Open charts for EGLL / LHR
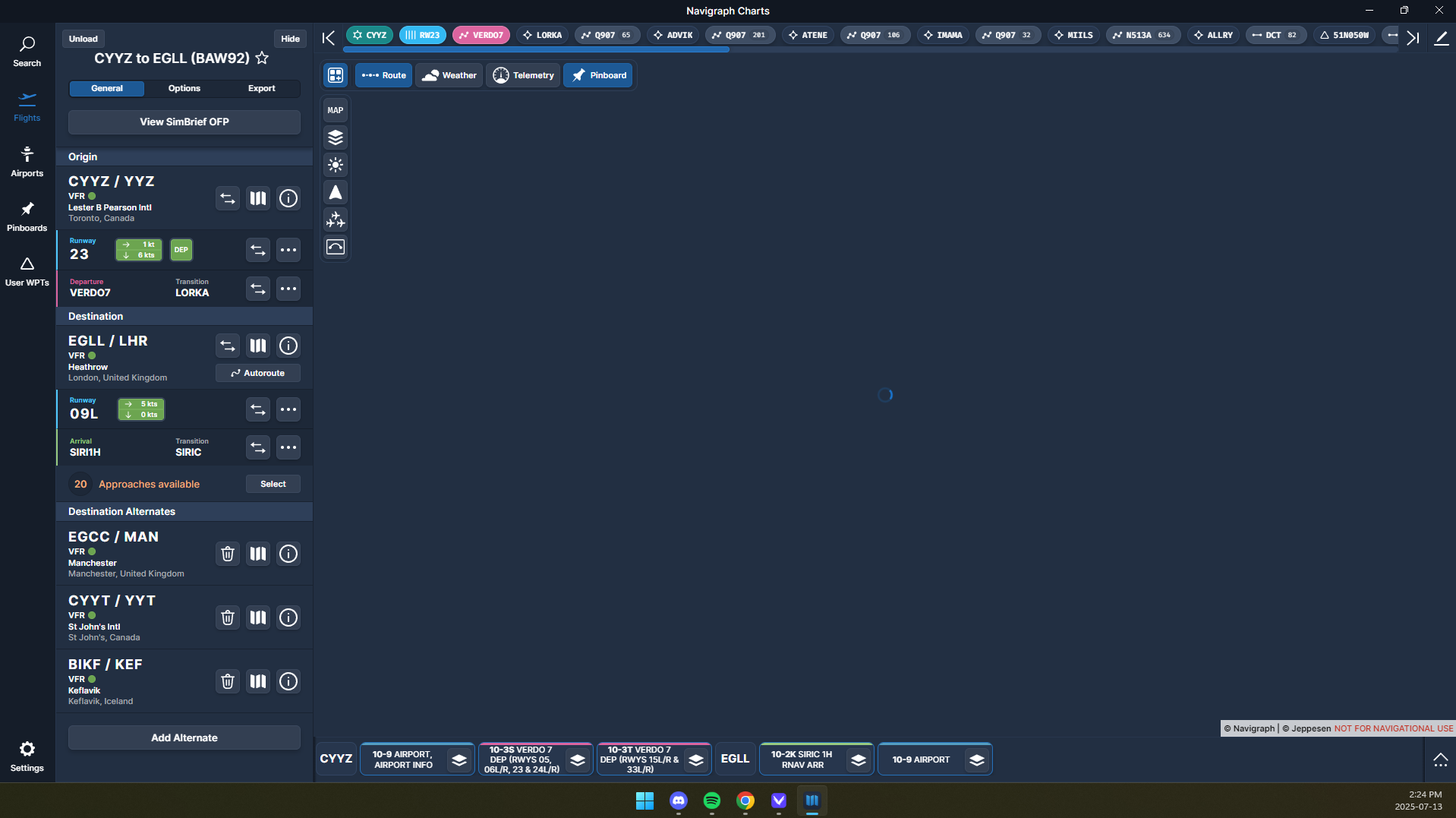This screenshot has width=1456, height=818. coord(258,346)
